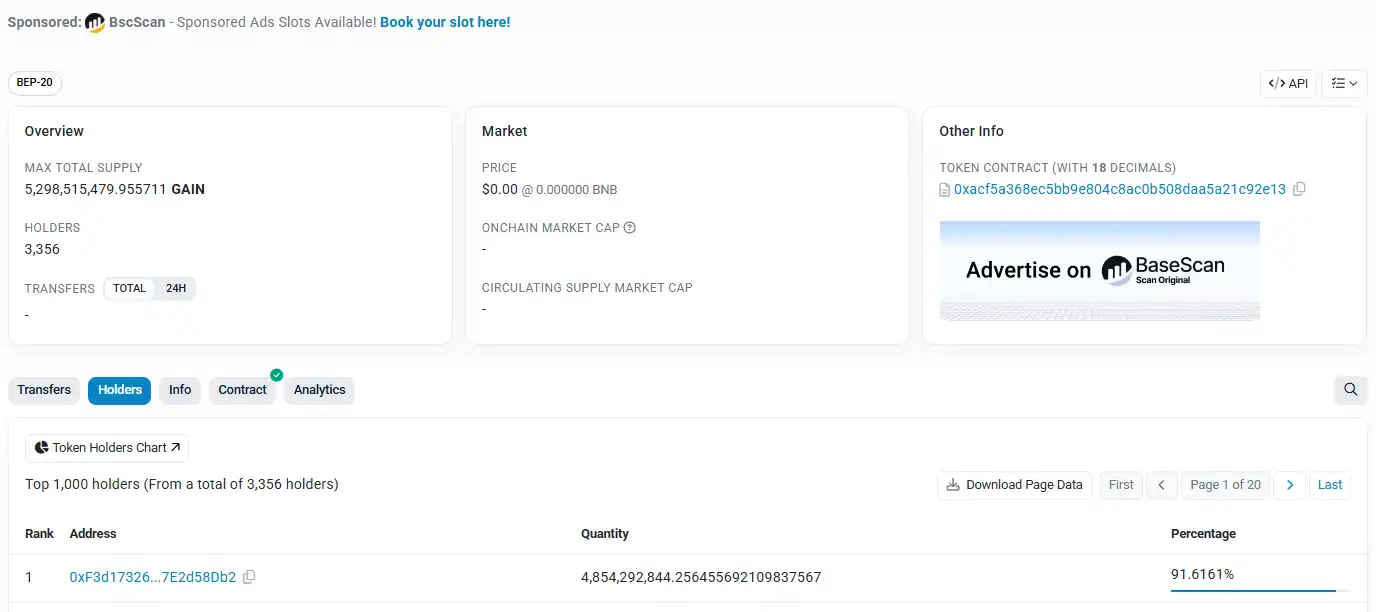Open the options dropdown next to API
This screenshot has height=612, width=1376.
pyautogui.click(x=1344, y=83)
